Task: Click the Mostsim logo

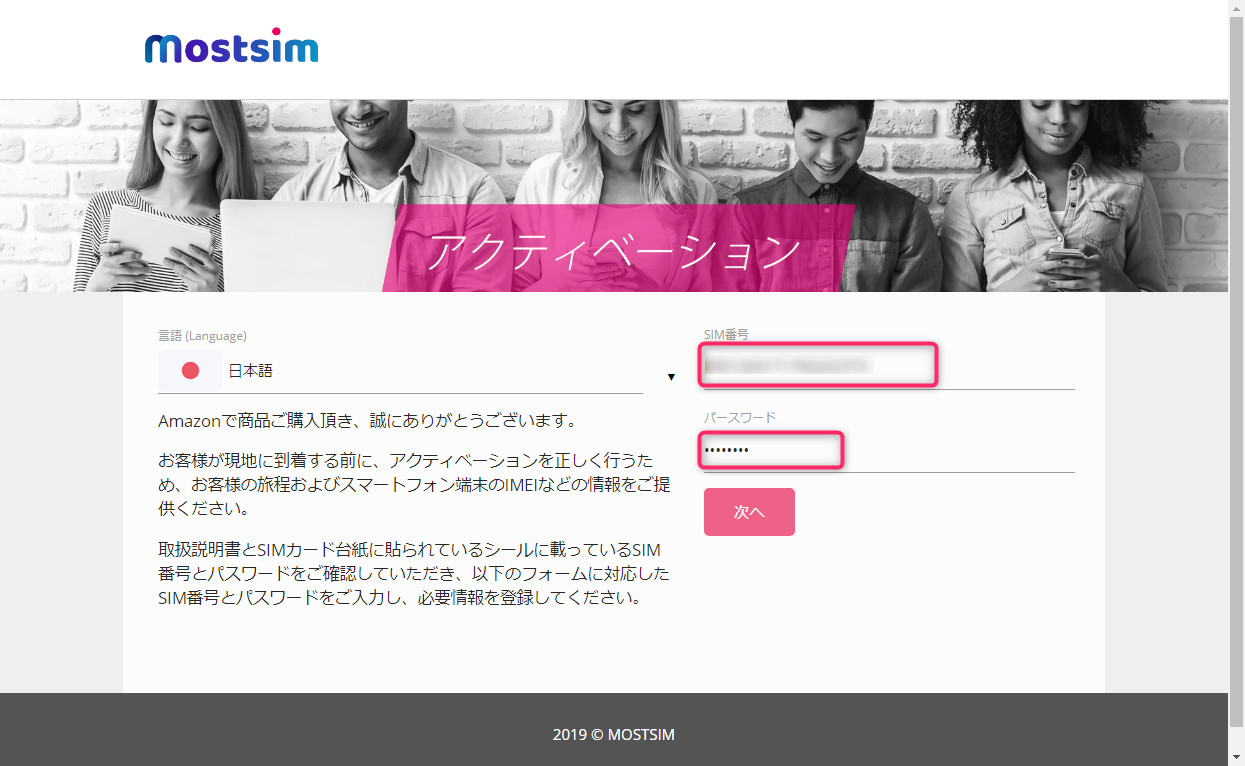Action: (231, 46)
